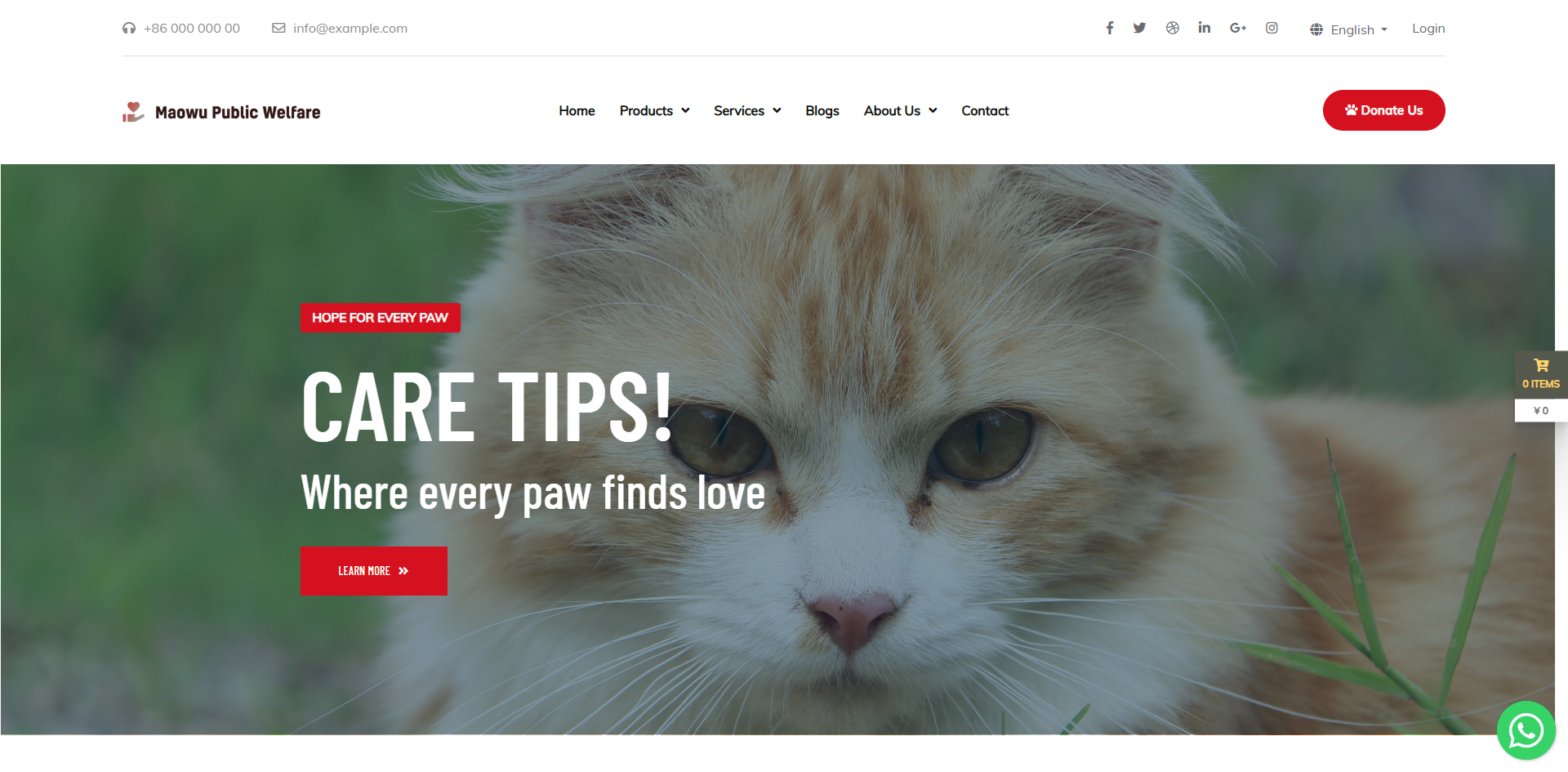1568x772 pixels.
Task: Go to the Home menu item
Action: 577,110
